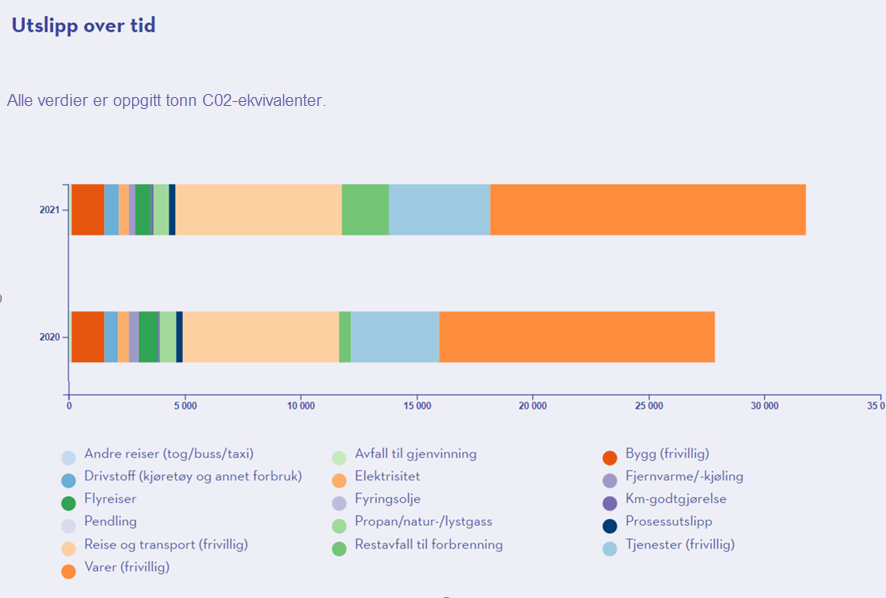Click the Avfall til gjenvinning legend dot
The height and width of the screenshot is (598, 886).
[339, 456]
